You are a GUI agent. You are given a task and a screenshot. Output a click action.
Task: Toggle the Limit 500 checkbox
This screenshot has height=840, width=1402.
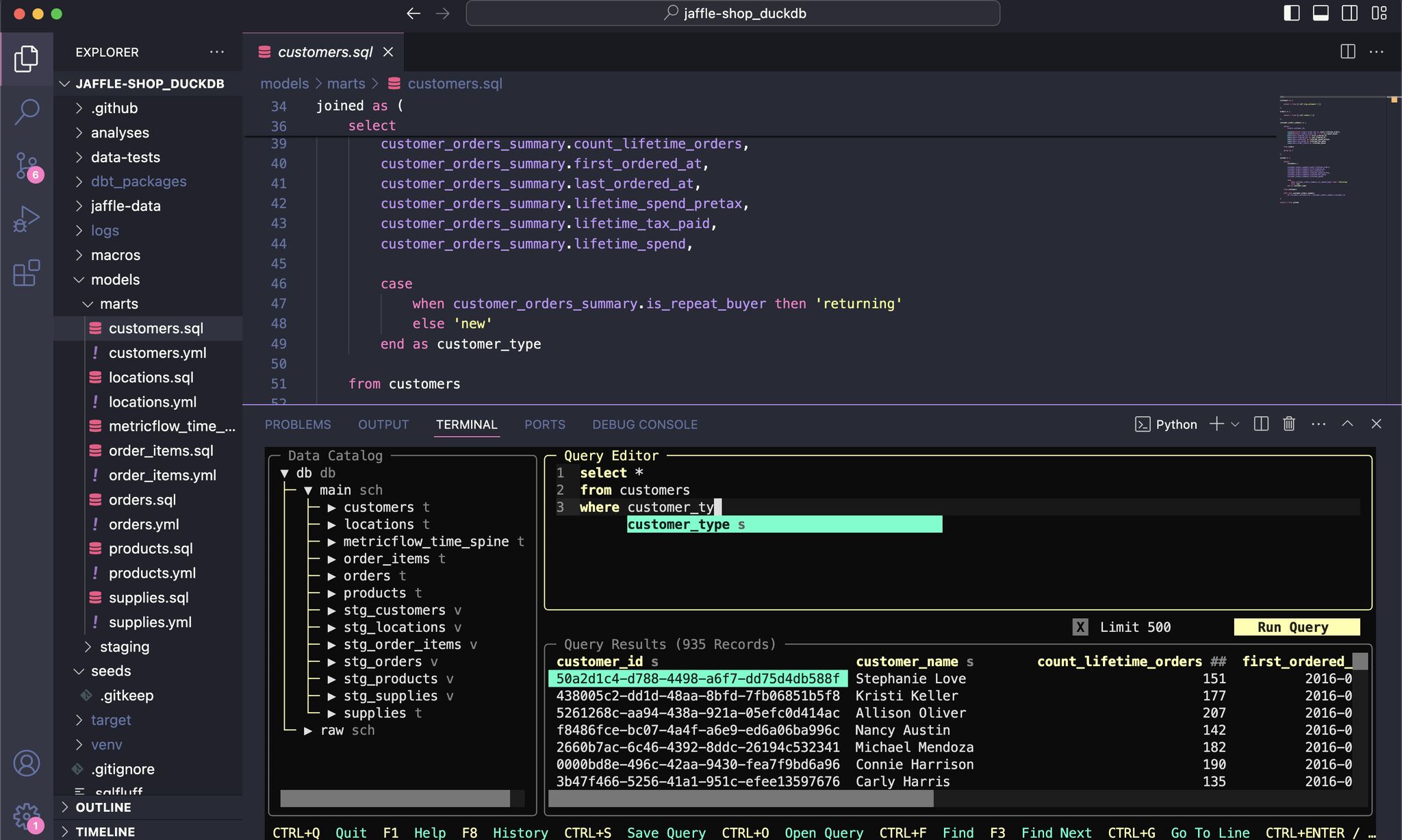1080,627
